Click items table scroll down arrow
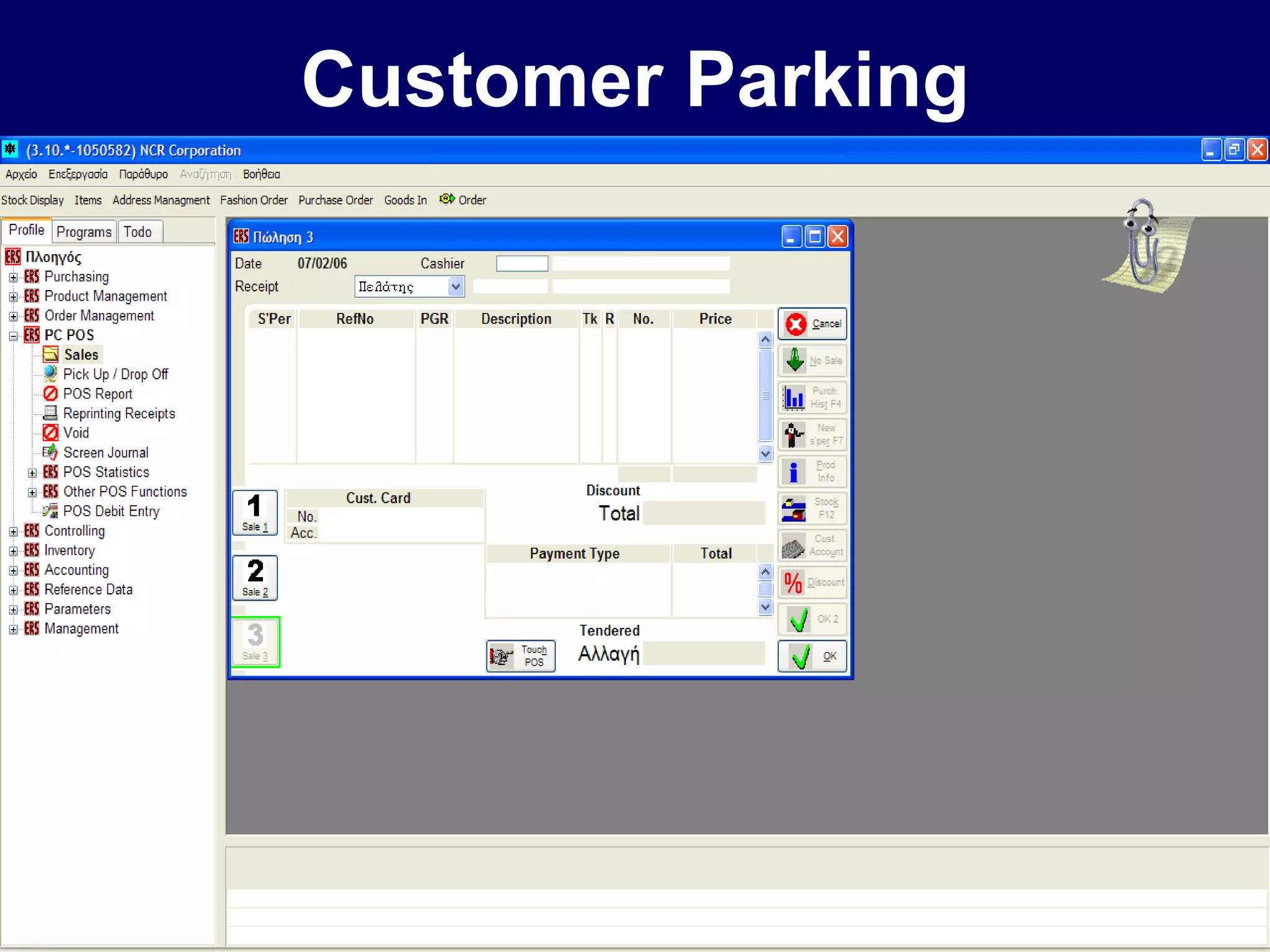 click(765, 454)
